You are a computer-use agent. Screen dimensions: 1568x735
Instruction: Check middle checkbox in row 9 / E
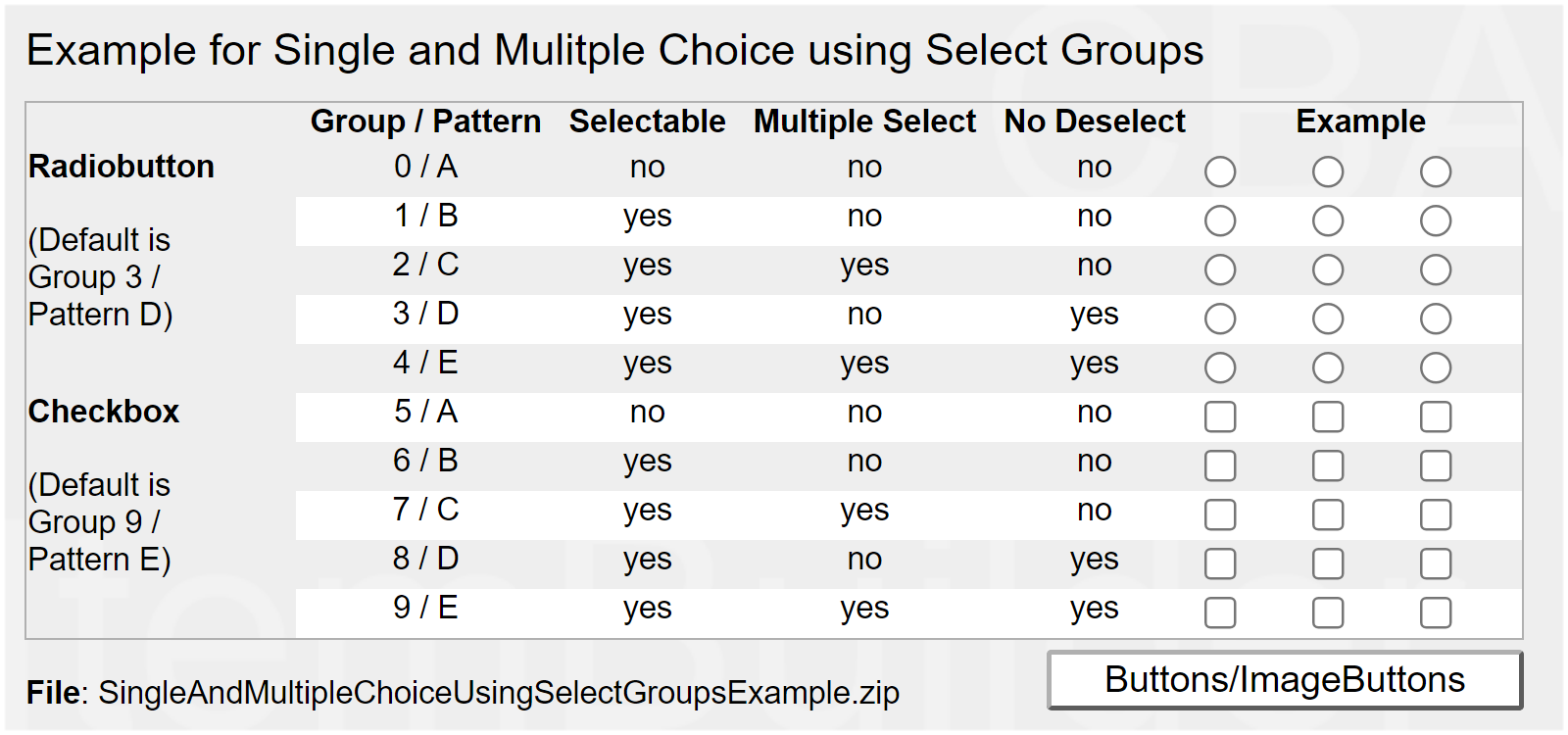coord(1328,613)
